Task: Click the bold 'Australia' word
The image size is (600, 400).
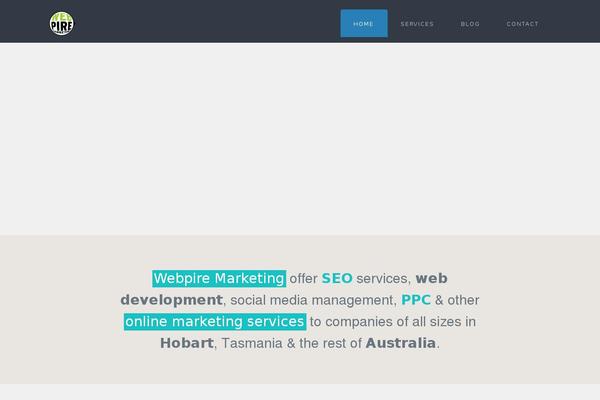Action: (401, 343)
